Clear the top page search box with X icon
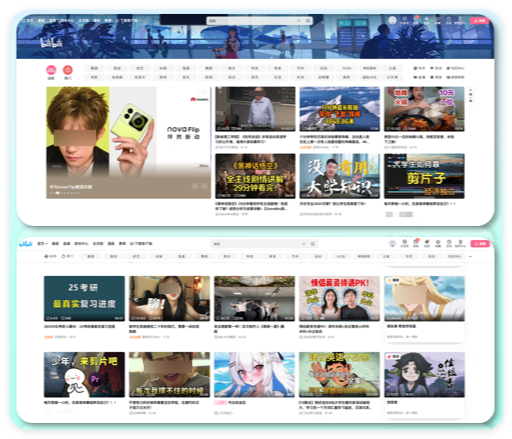The width and height of the screenshot is (512, 439). [298, 21]
